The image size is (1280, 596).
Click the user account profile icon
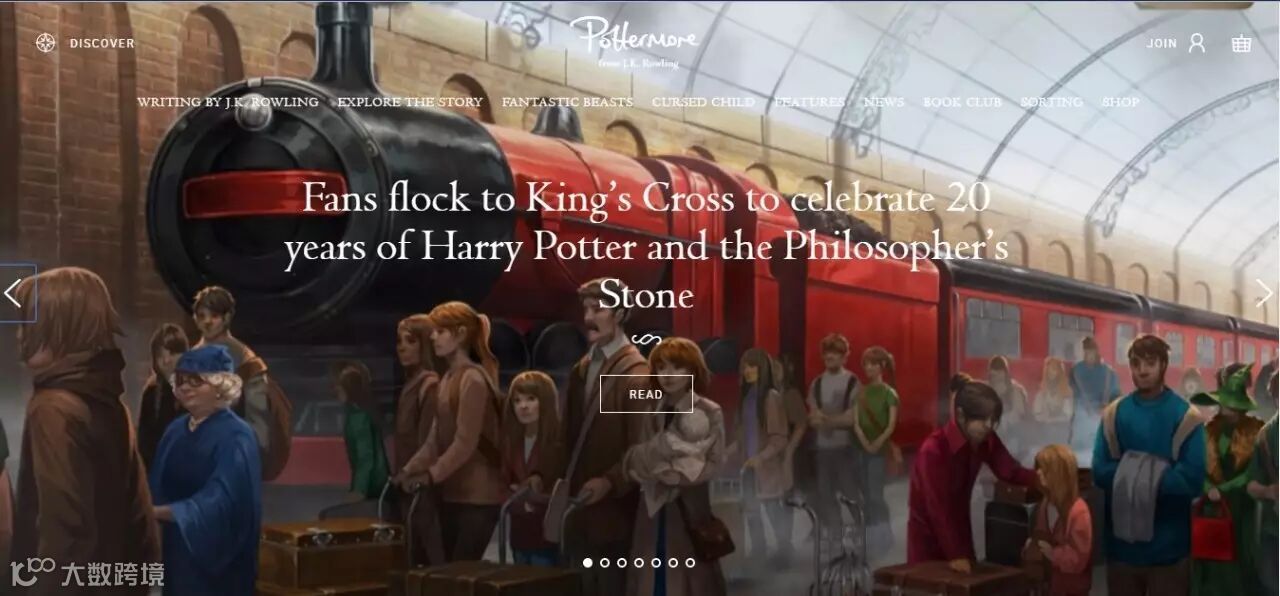[1197, 43]
